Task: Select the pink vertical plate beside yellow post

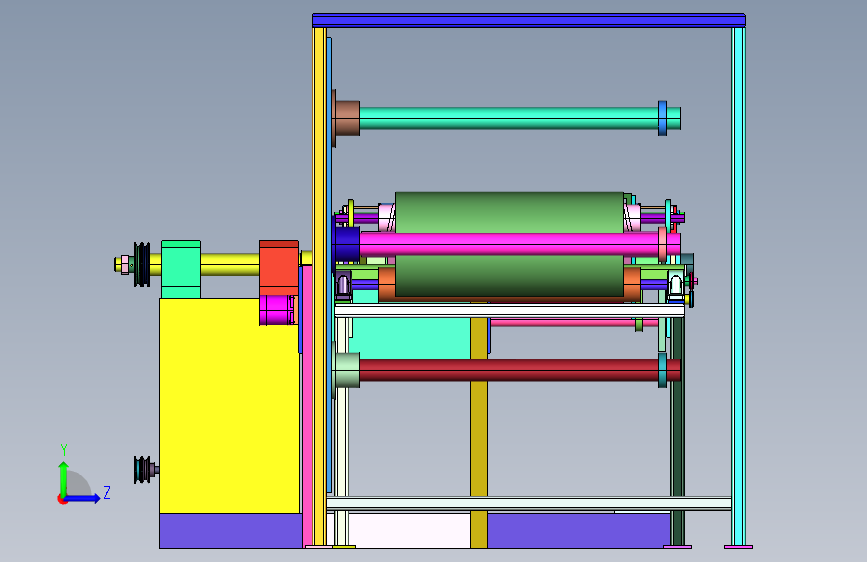Action: tap(307, 407)
